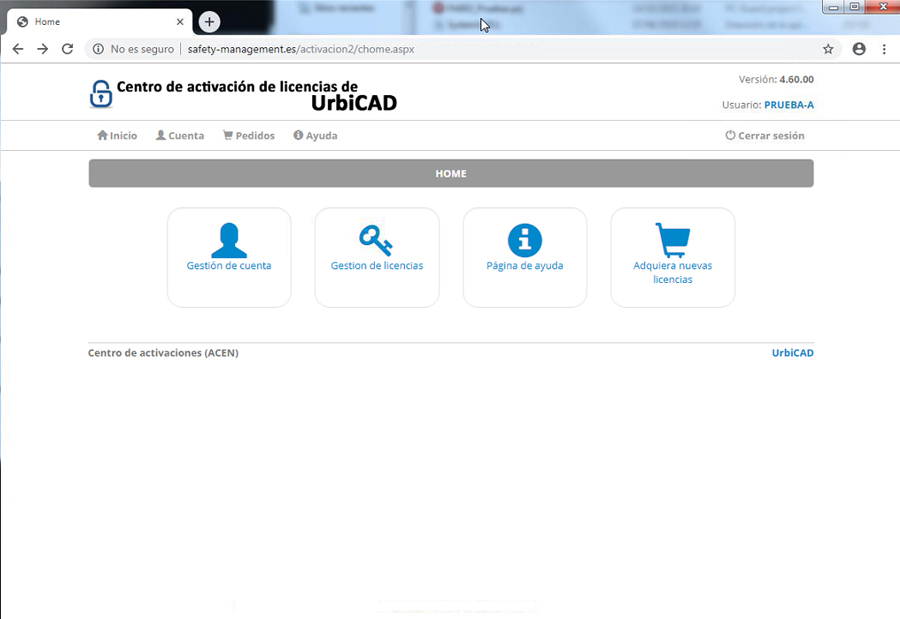The image size is (900, 619).
Task: Bookmark this page with the star icon
Action: point(828,49)
